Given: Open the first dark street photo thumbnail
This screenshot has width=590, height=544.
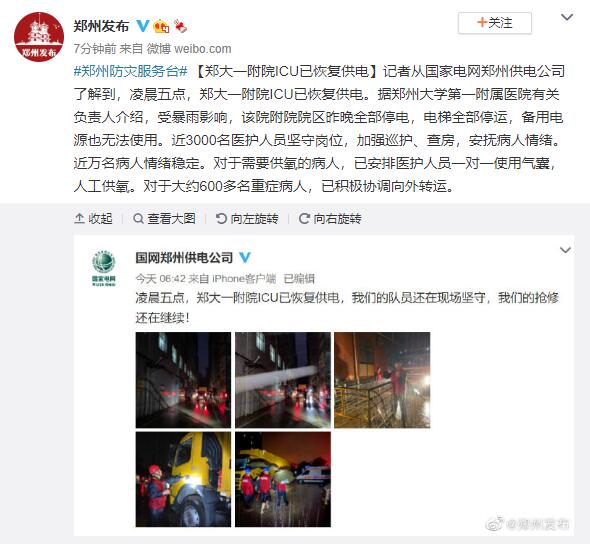Looking at the screenshot, I should pyautogui.click(x=183, y=380).
